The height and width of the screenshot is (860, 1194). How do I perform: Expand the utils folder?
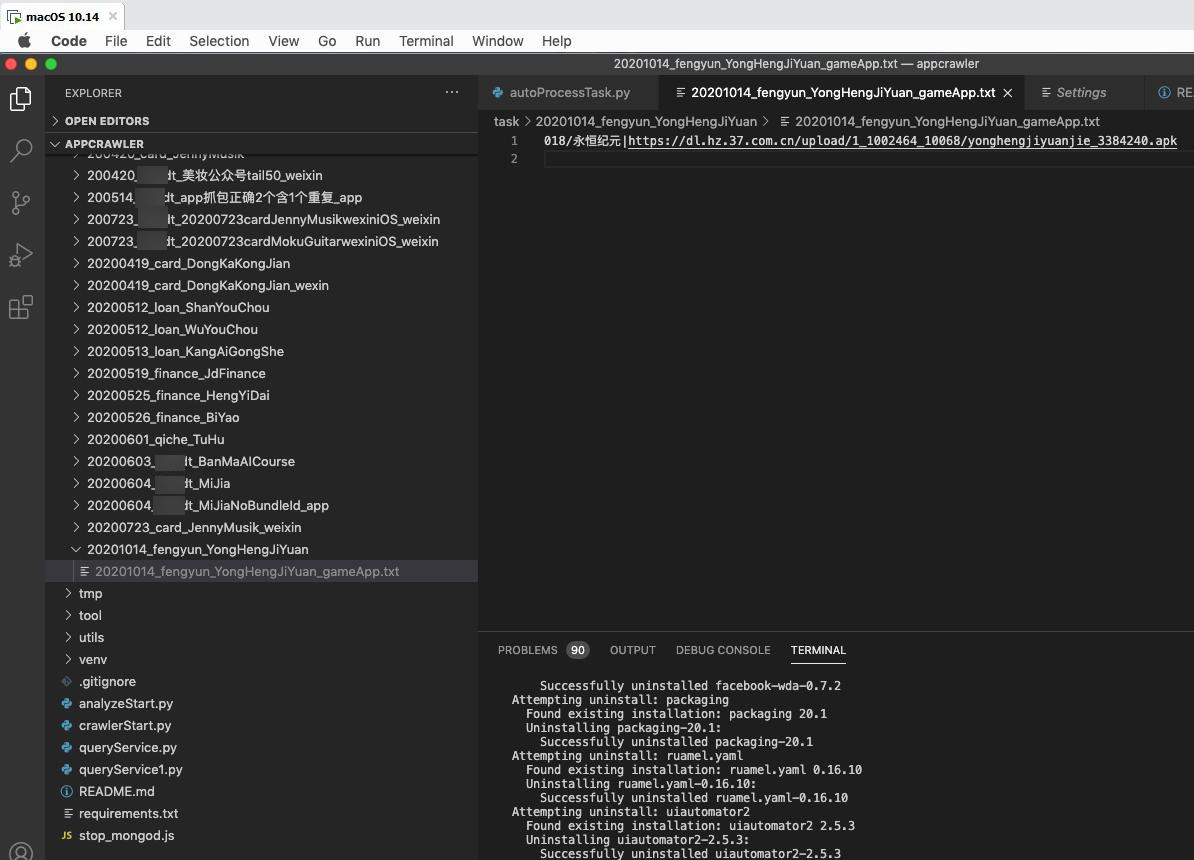pos(68,637)
